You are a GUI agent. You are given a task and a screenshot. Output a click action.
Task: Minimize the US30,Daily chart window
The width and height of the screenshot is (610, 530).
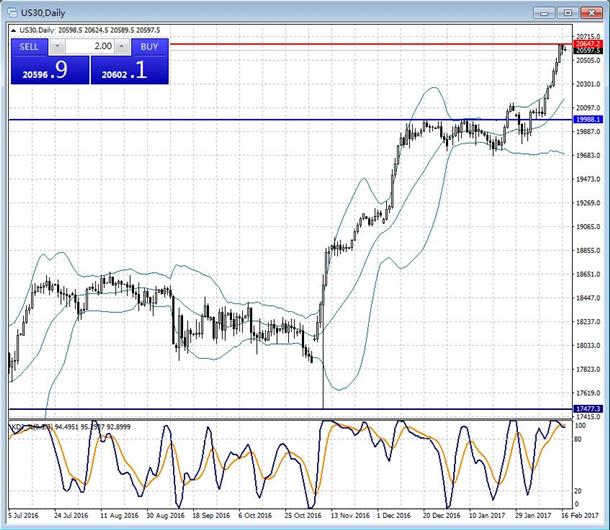(544, 13)
